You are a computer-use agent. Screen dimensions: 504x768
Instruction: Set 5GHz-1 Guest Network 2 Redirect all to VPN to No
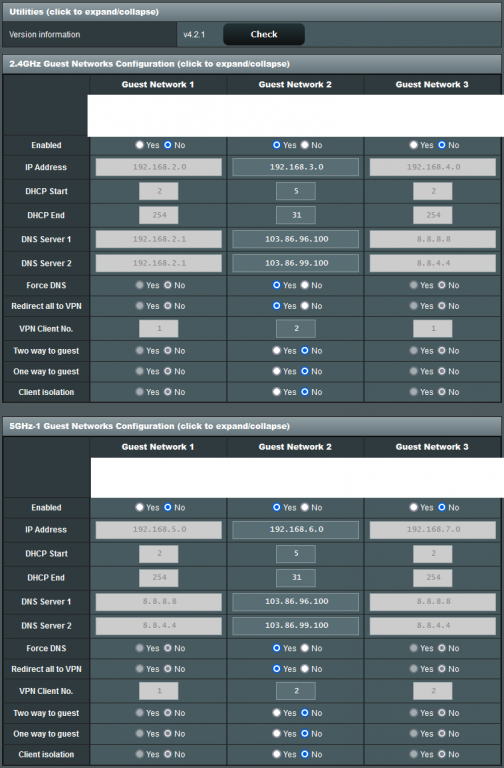(x=305, y=669)
